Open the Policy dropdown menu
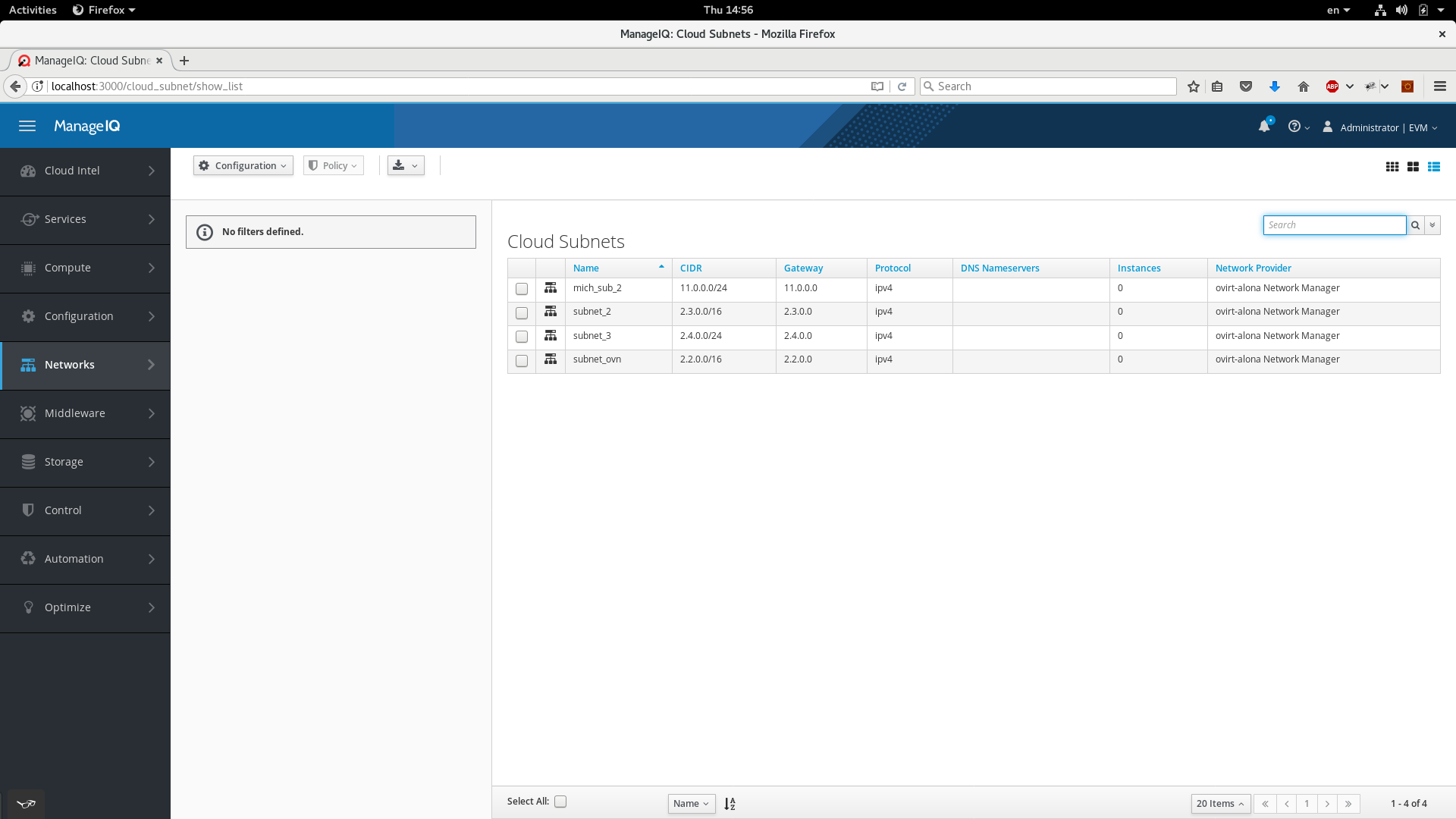This screenshot has width=1456, height=819. (333, 165)
